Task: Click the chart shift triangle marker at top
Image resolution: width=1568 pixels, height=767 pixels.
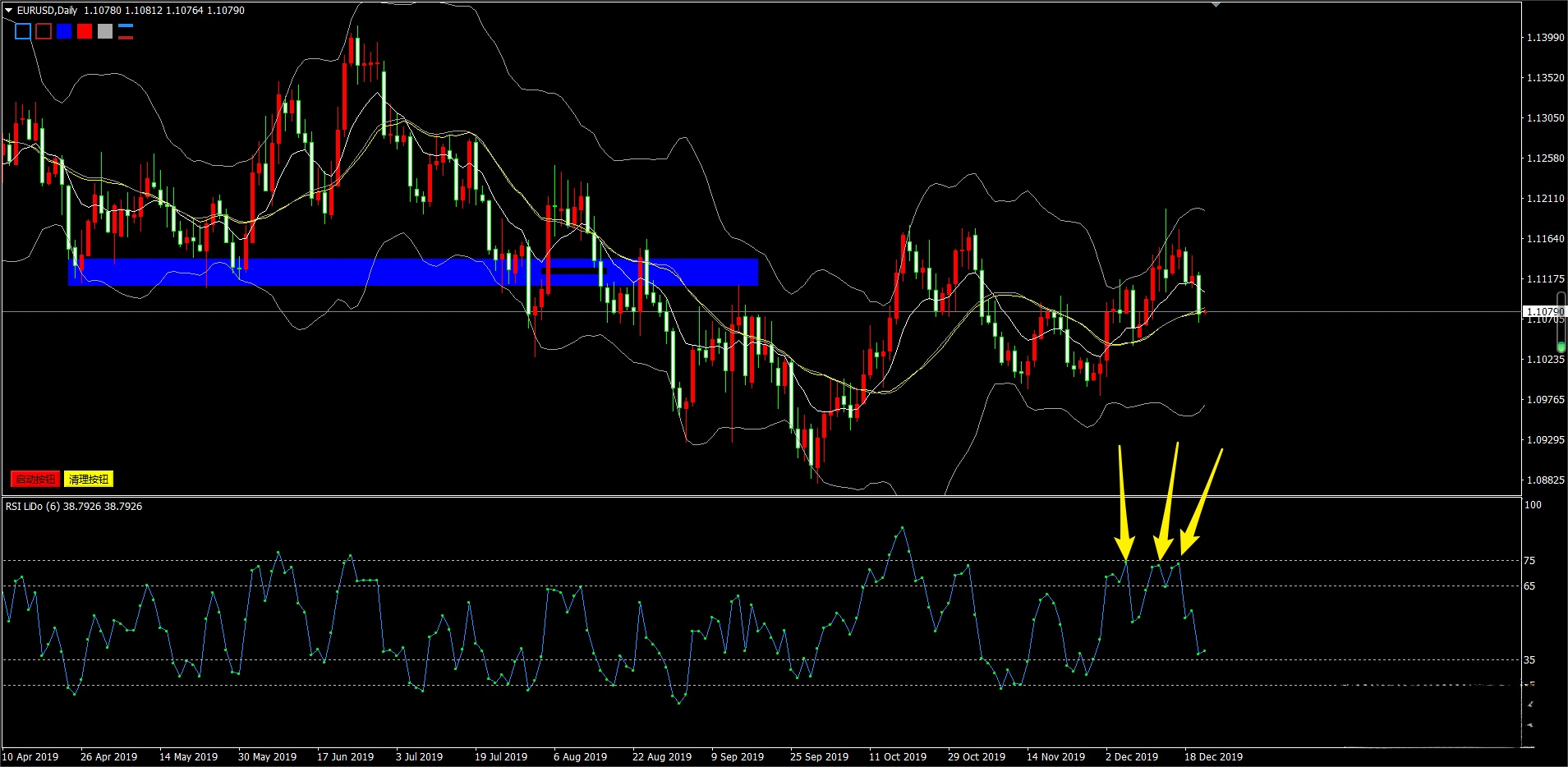Action: click(x=1216, y=5)
